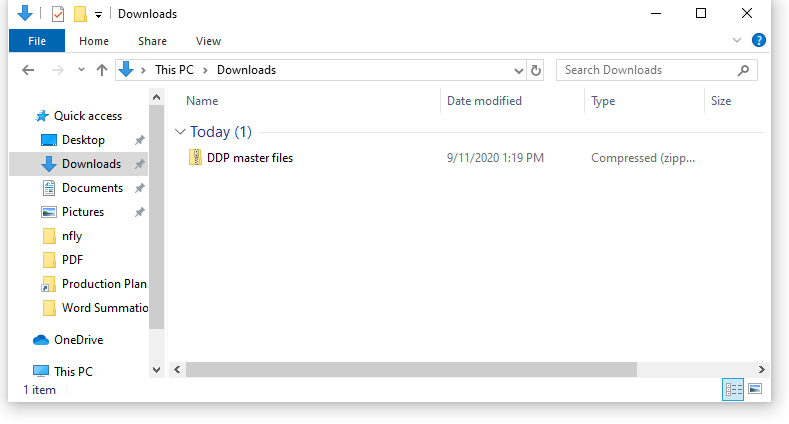Open the File menu
The image size is (789, 424).
[x=36, y=41]
